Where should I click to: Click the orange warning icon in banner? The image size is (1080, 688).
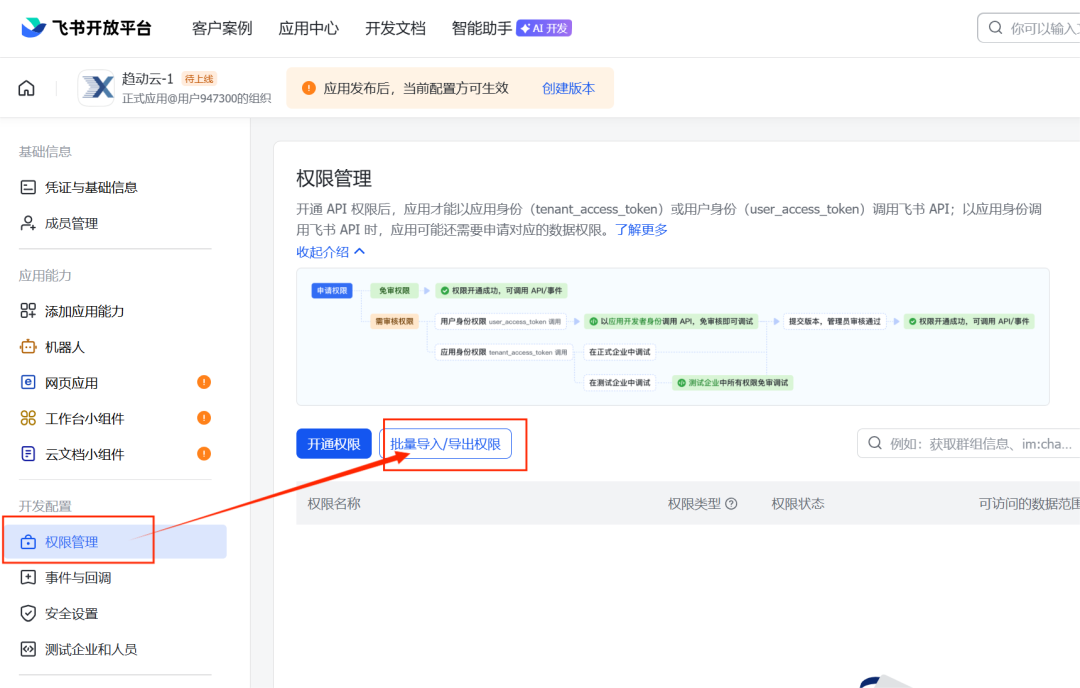(309, 88)
